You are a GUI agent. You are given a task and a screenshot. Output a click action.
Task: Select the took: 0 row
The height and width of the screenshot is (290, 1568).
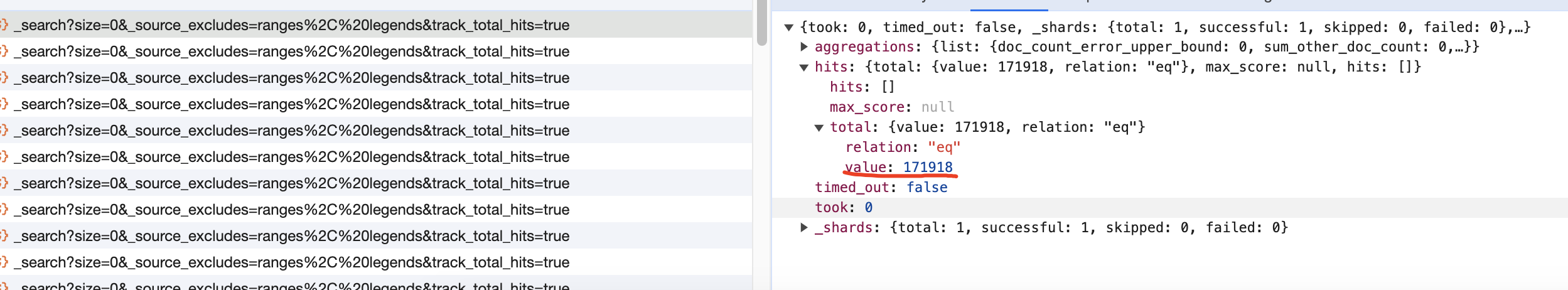pyautogui.click(x=843, y=207)
